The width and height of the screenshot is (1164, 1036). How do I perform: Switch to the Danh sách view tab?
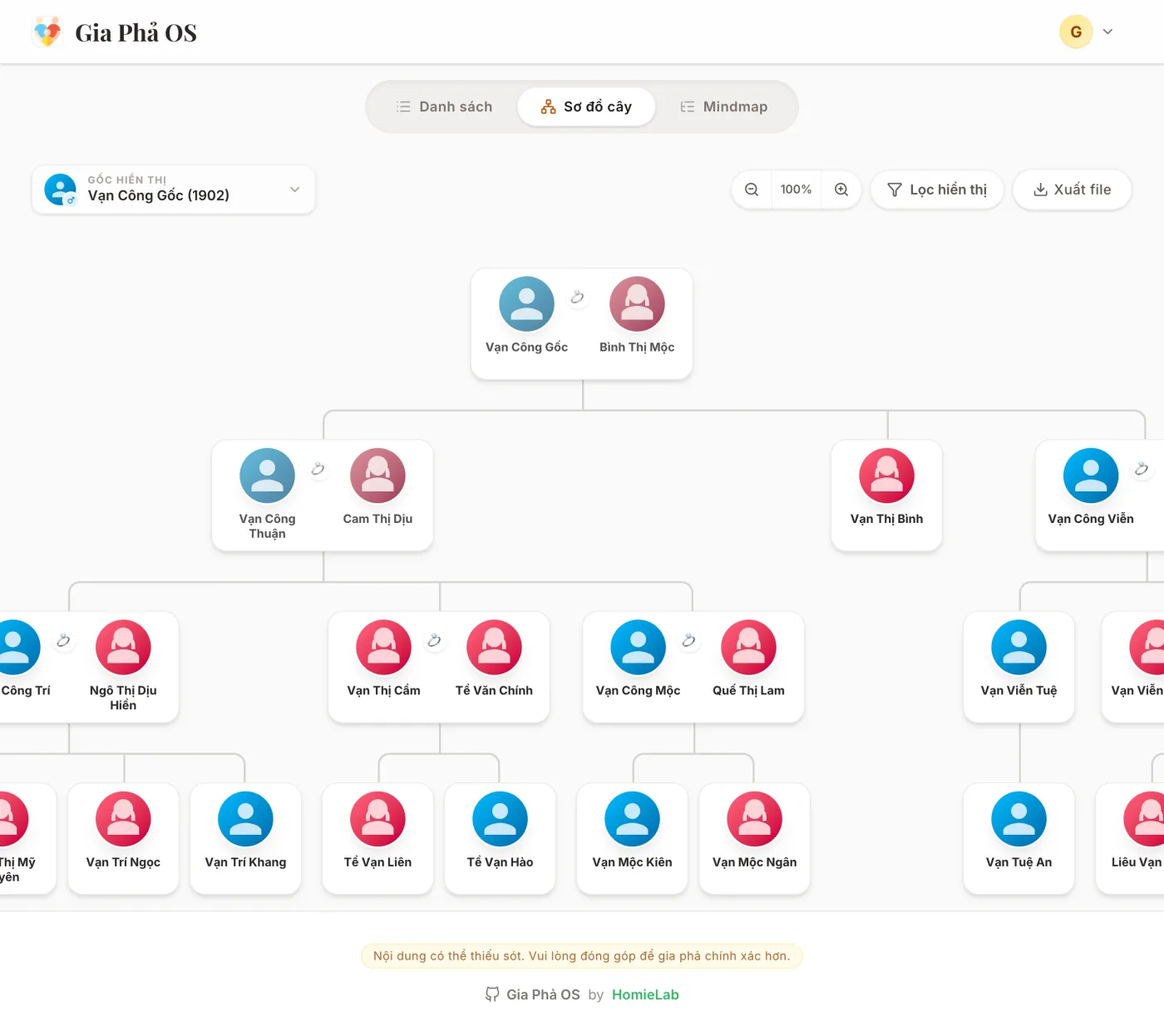click(x=444, y=106)
